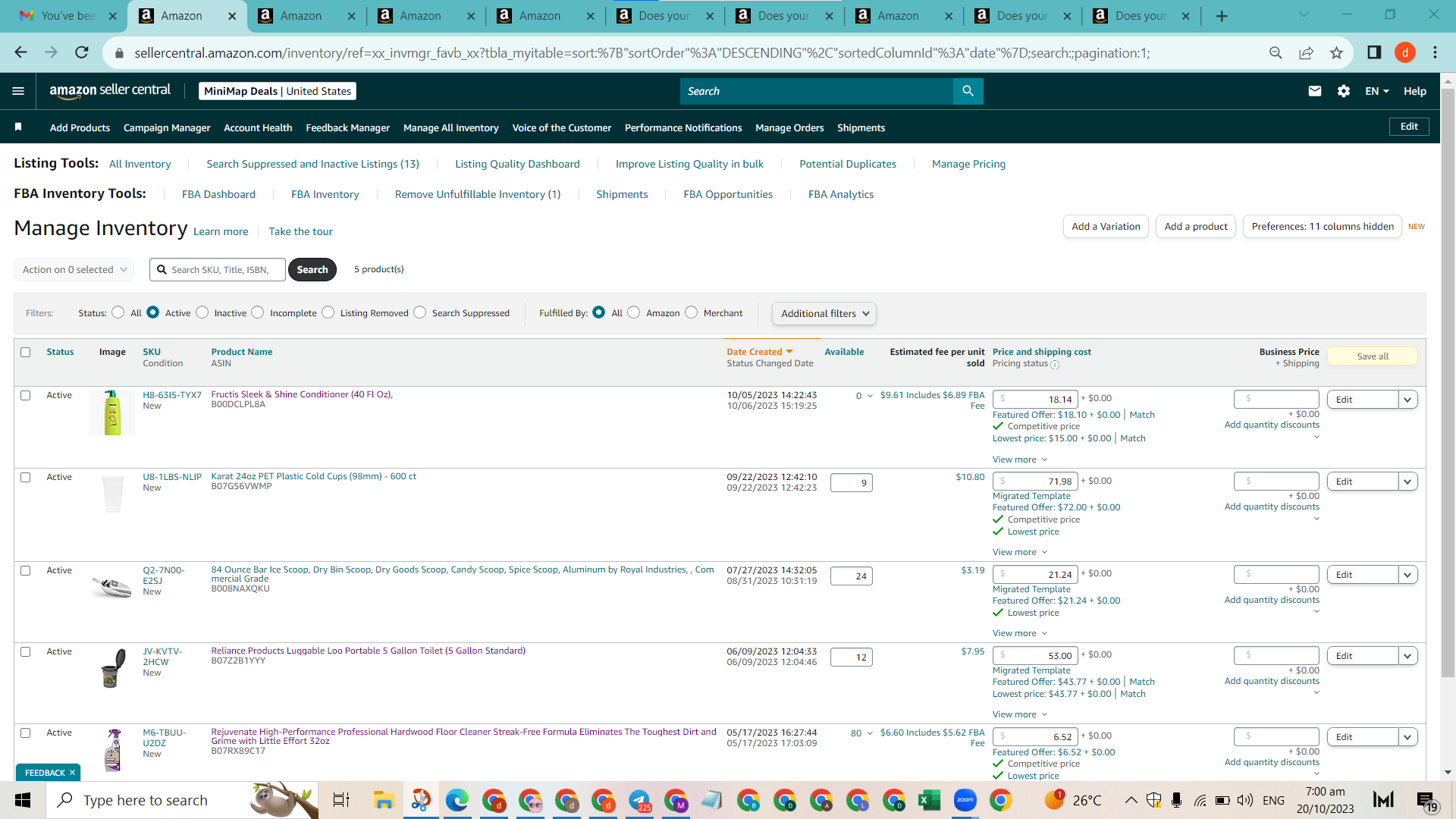Screen dimensions: 1456x819
Task: Open Feedback Manager menu item
Action: [x=348, y=127]
